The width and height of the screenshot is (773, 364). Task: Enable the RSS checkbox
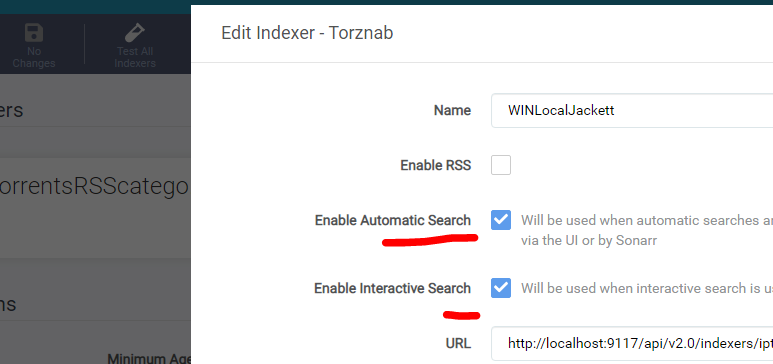501,165
